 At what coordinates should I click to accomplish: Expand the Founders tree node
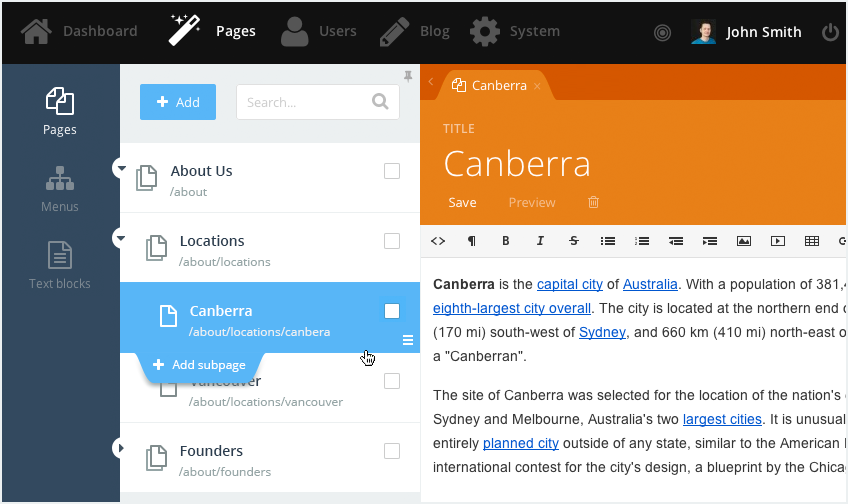coord(121,449)
